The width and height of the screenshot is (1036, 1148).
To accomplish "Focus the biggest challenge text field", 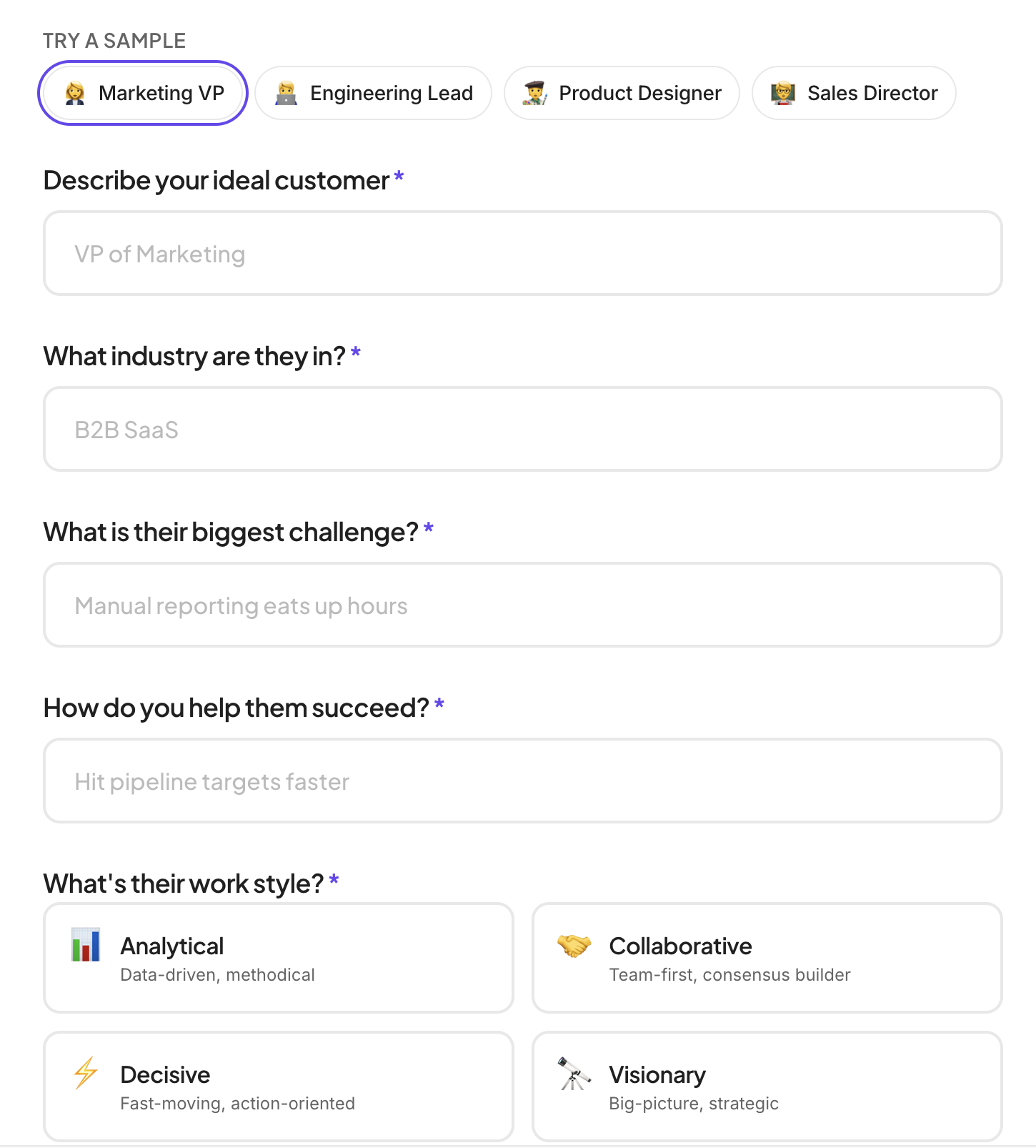I will point(523,605).
